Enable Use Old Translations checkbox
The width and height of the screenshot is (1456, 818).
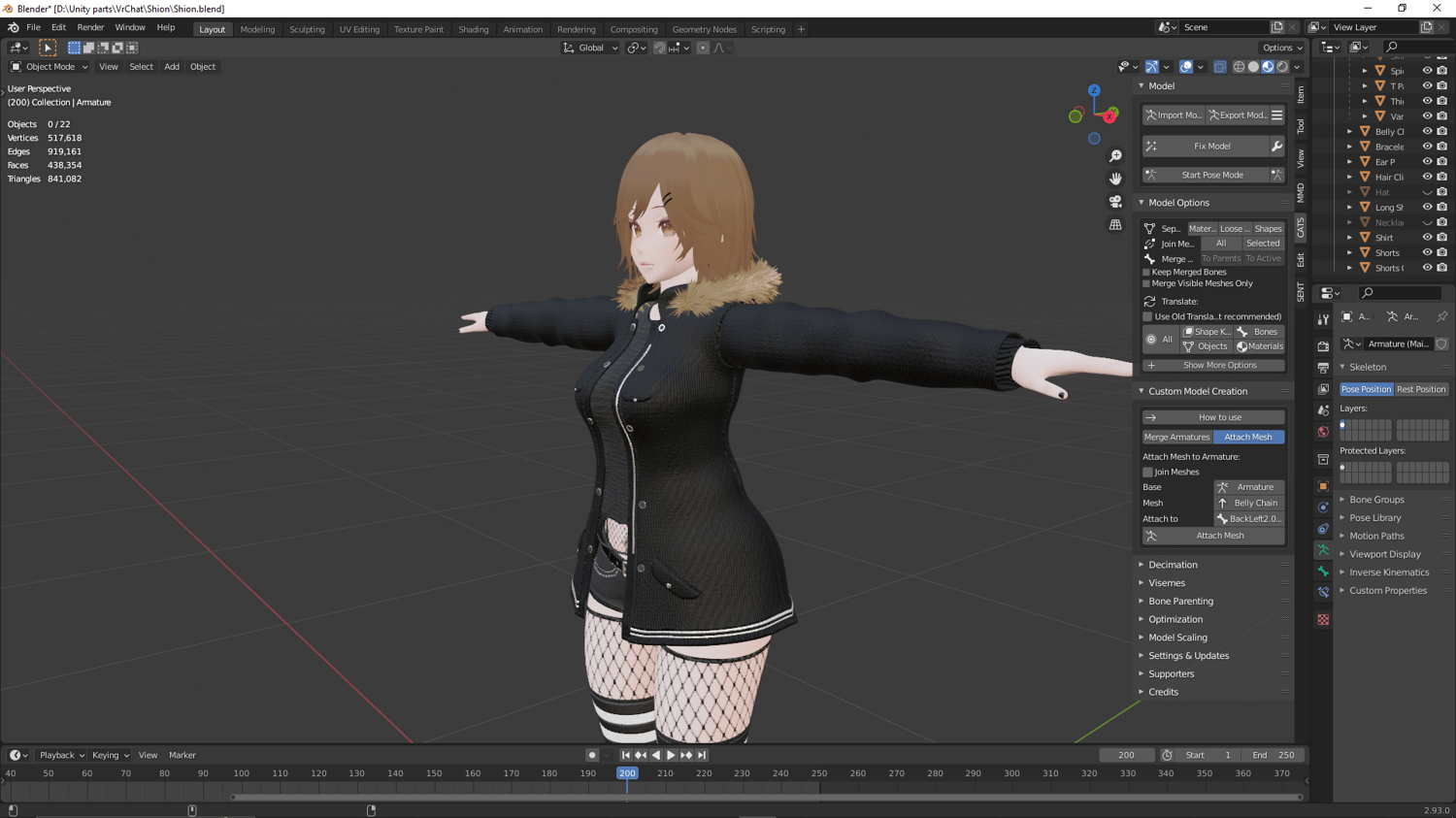[x=1147, y=317]
